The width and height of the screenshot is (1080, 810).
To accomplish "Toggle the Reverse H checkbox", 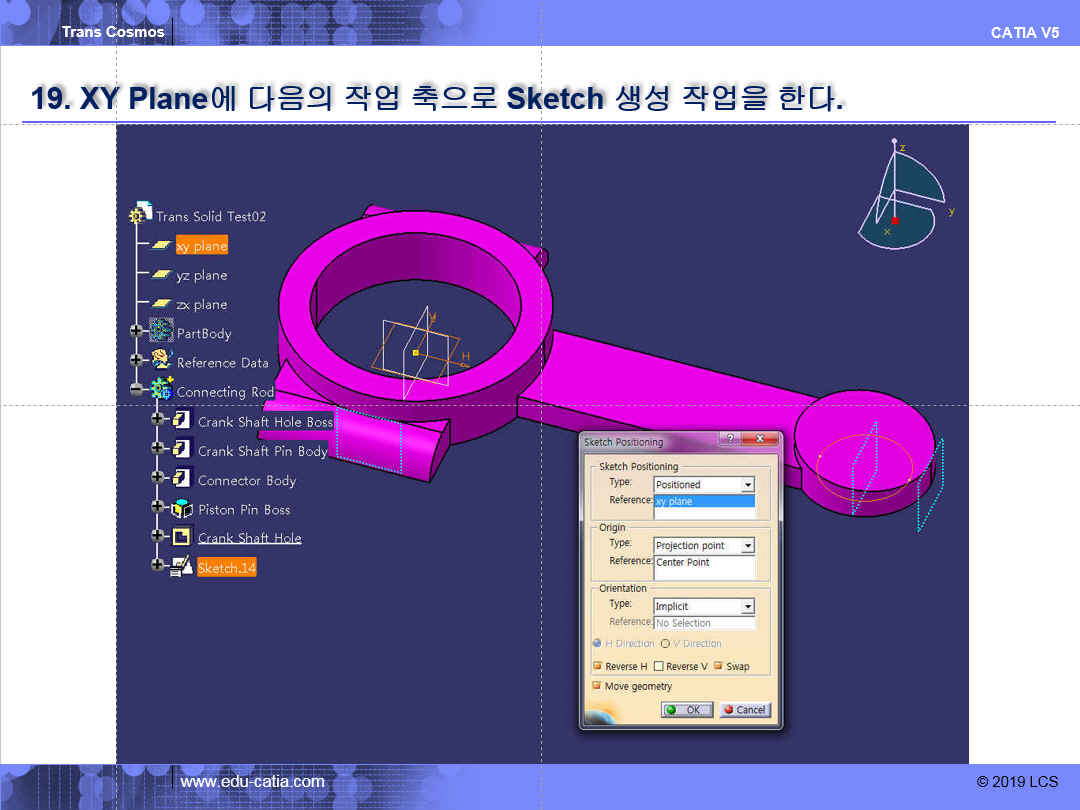I will [597, 666].
